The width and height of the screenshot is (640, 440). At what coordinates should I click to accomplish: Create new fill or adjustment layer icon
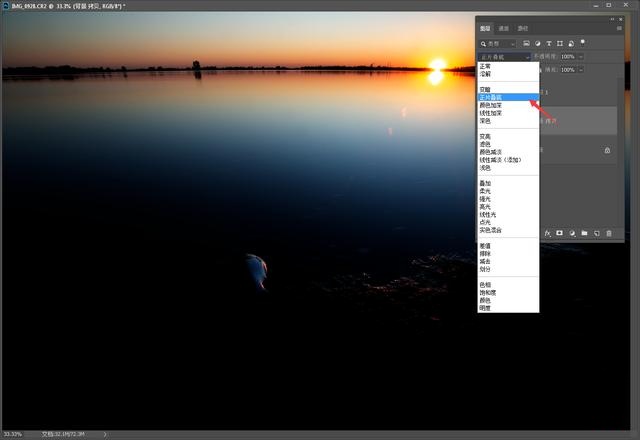tap(572, 233)
